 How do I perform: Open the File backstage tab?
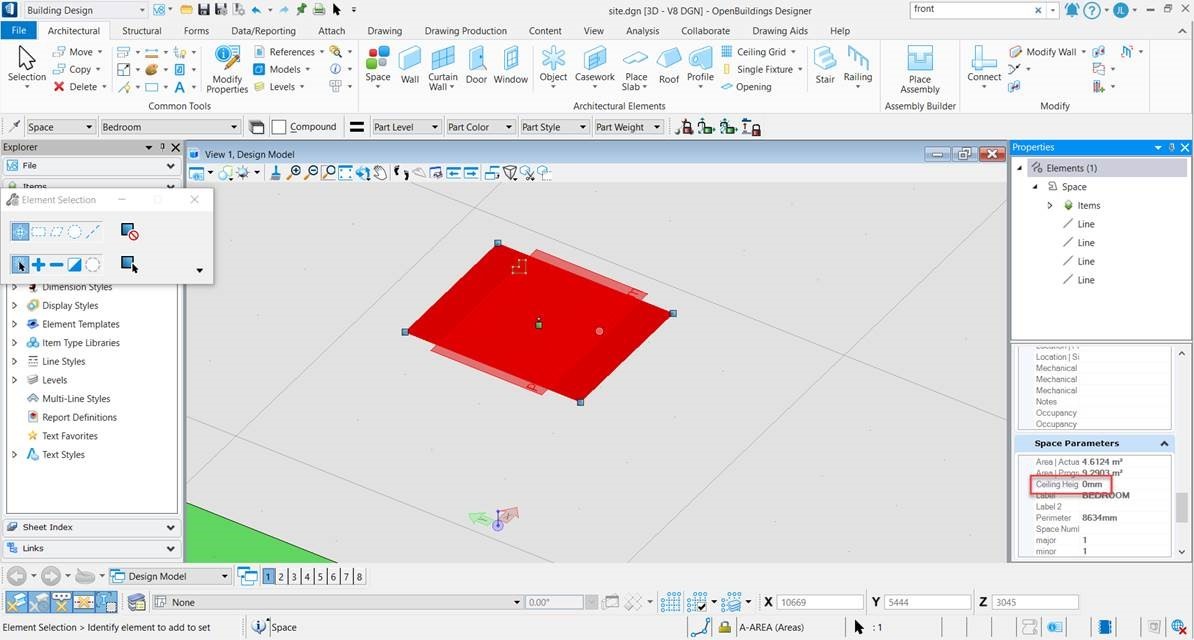point(19,30)
